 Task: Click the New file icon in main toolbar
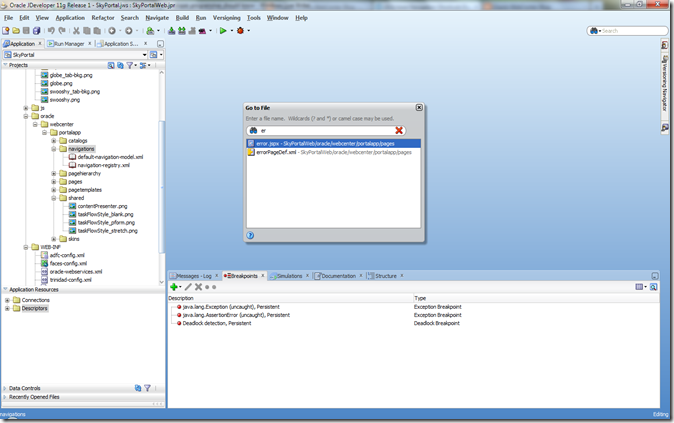pyautogui.click(x=6, y=31)
